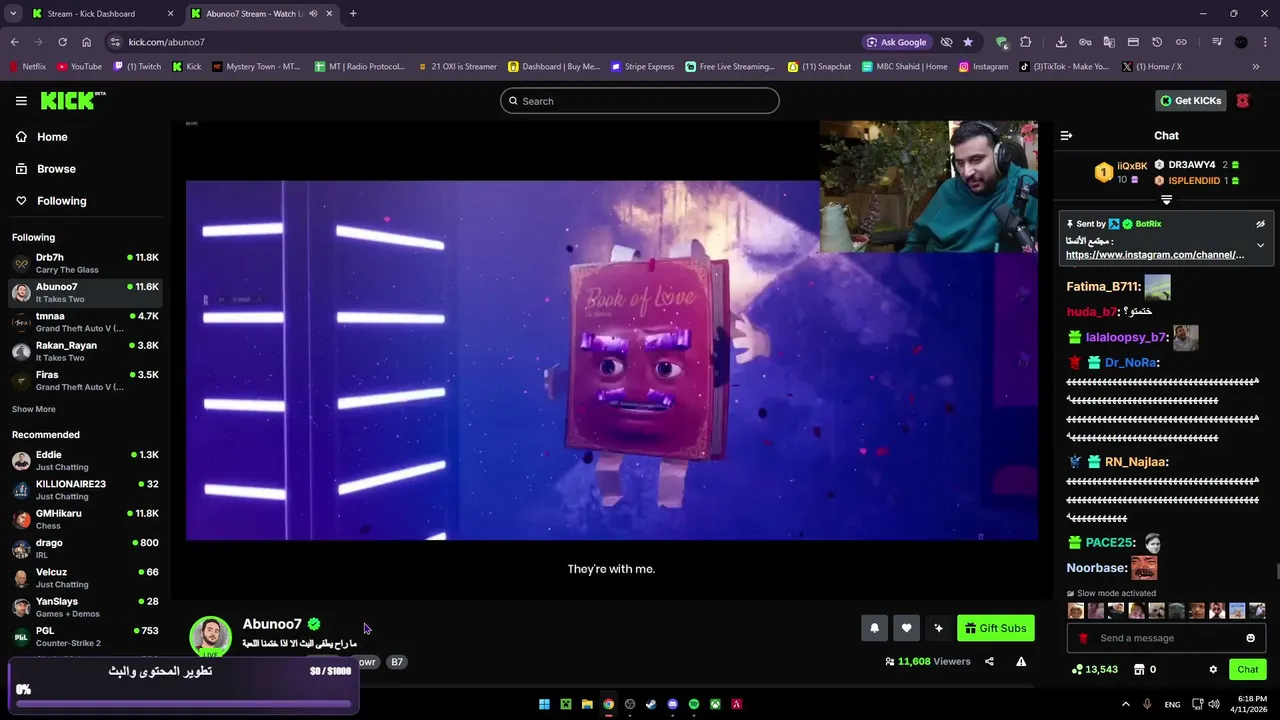Image resolution: width=1280 pixels, height=720 pixels.
Task: Report the stream via warning icon
Action: (1021, 661)
